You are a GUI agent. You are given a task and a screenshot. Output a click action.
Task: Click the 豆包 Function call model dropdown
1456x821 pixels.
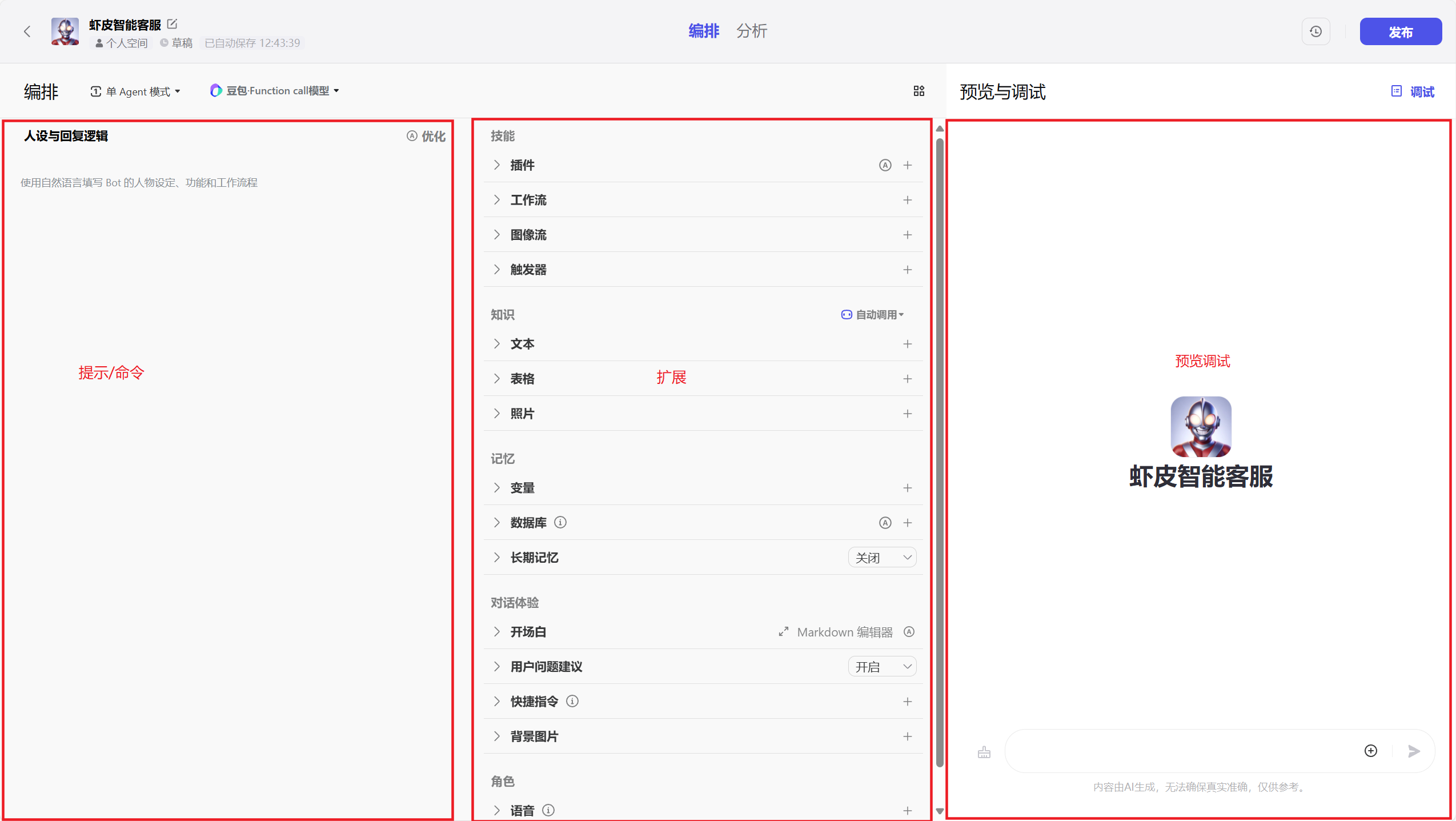(275, 91)
